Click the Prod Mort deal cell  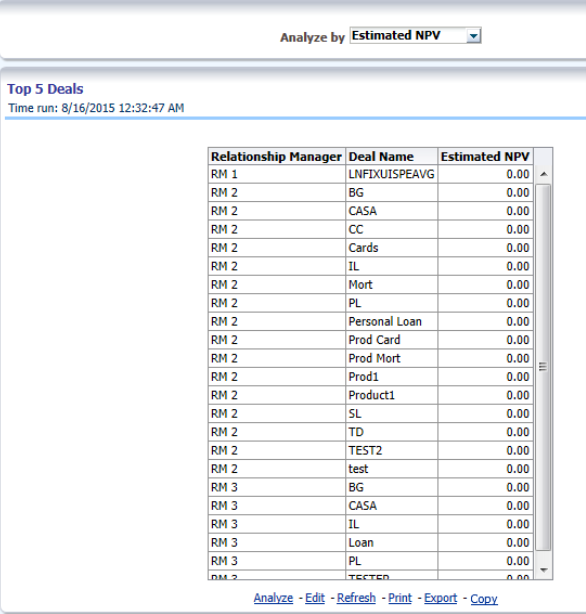391,358
